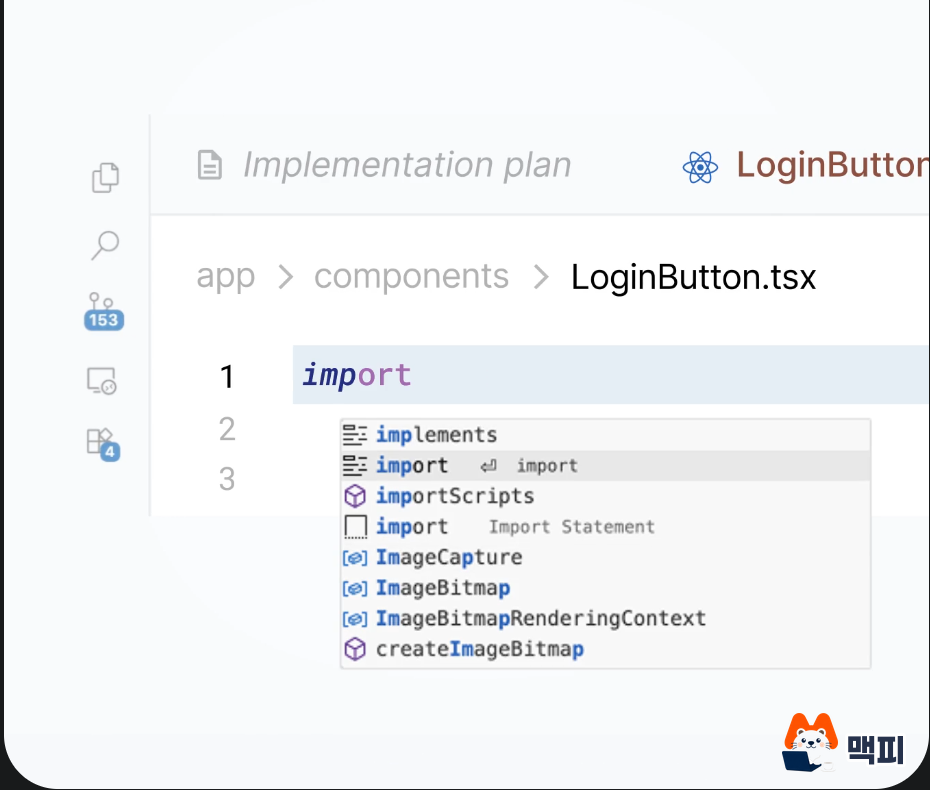Select the import keyword suggestion with enter hint

(606, 466)
